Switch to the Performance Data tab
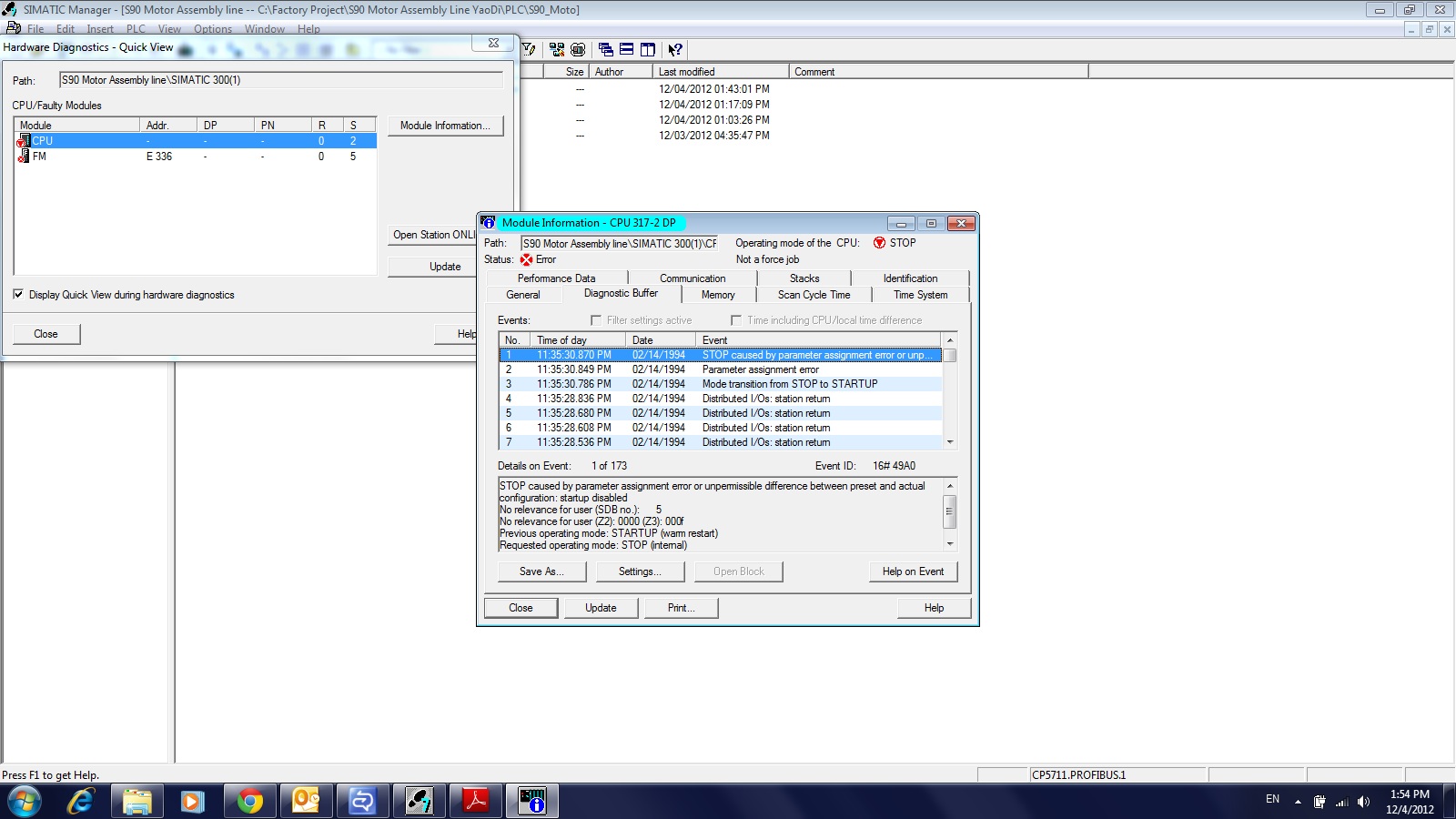 tap(557, 278)
